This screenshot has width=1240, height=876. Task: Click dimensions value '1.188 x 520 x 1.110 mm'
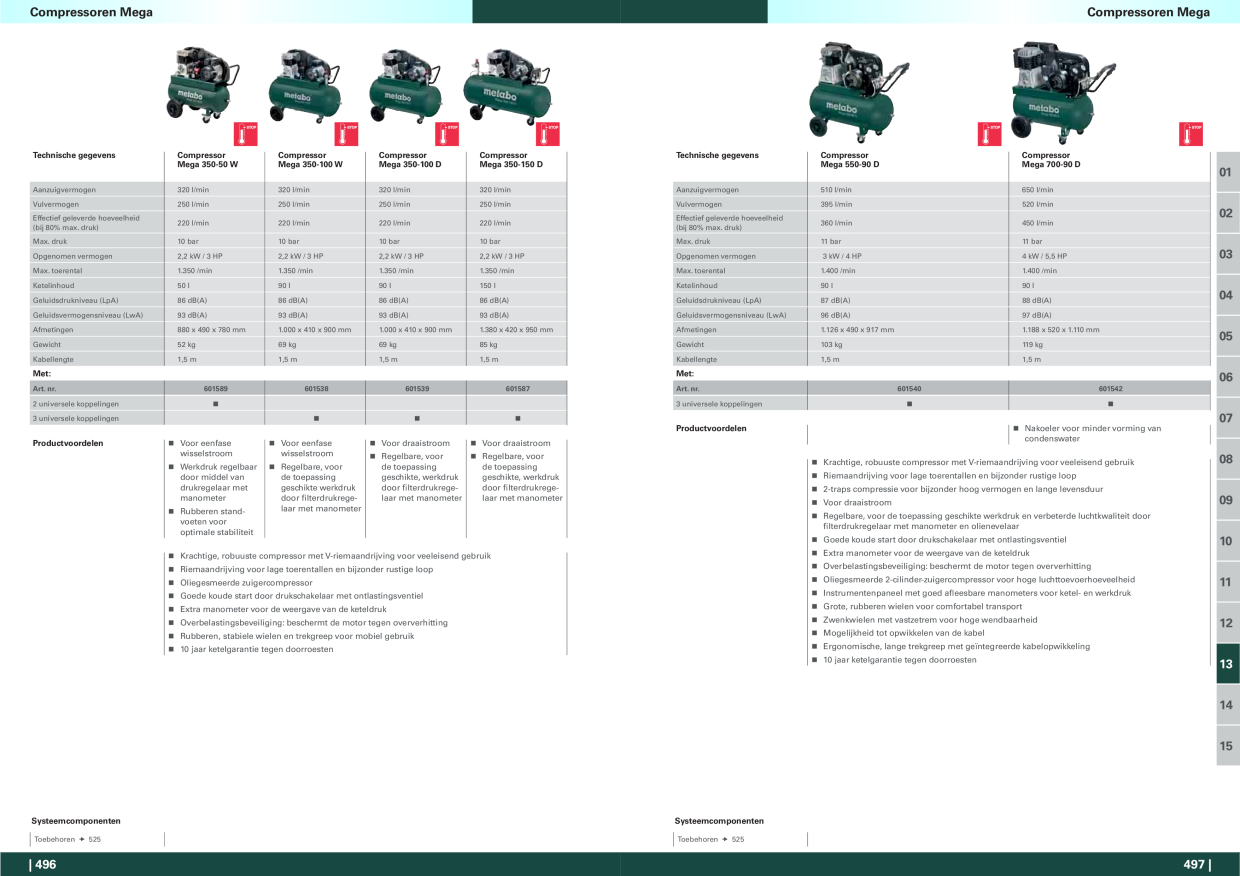(x=1061, y=329)
